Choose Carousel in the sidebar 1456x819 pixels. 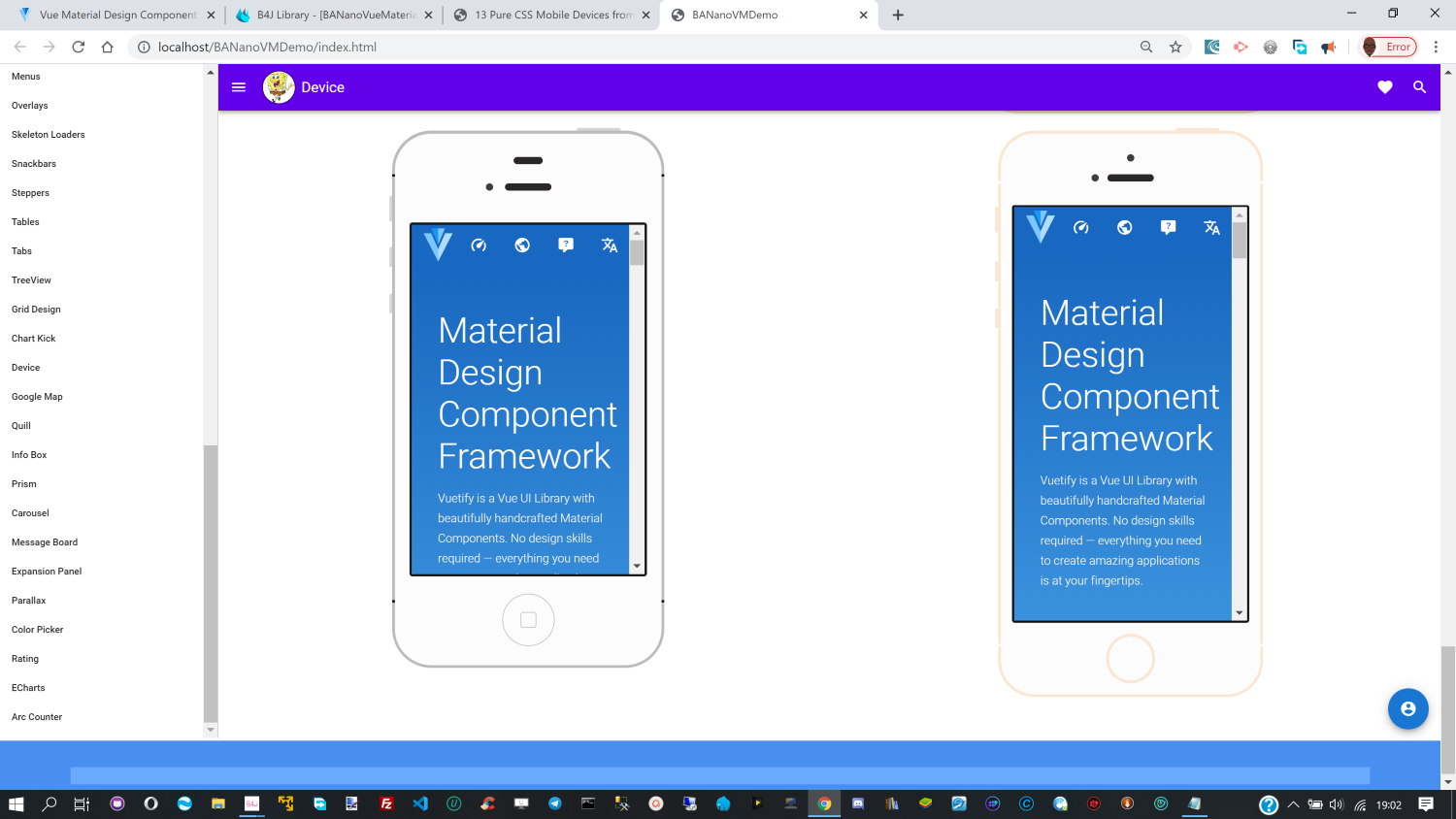[30, 513]
